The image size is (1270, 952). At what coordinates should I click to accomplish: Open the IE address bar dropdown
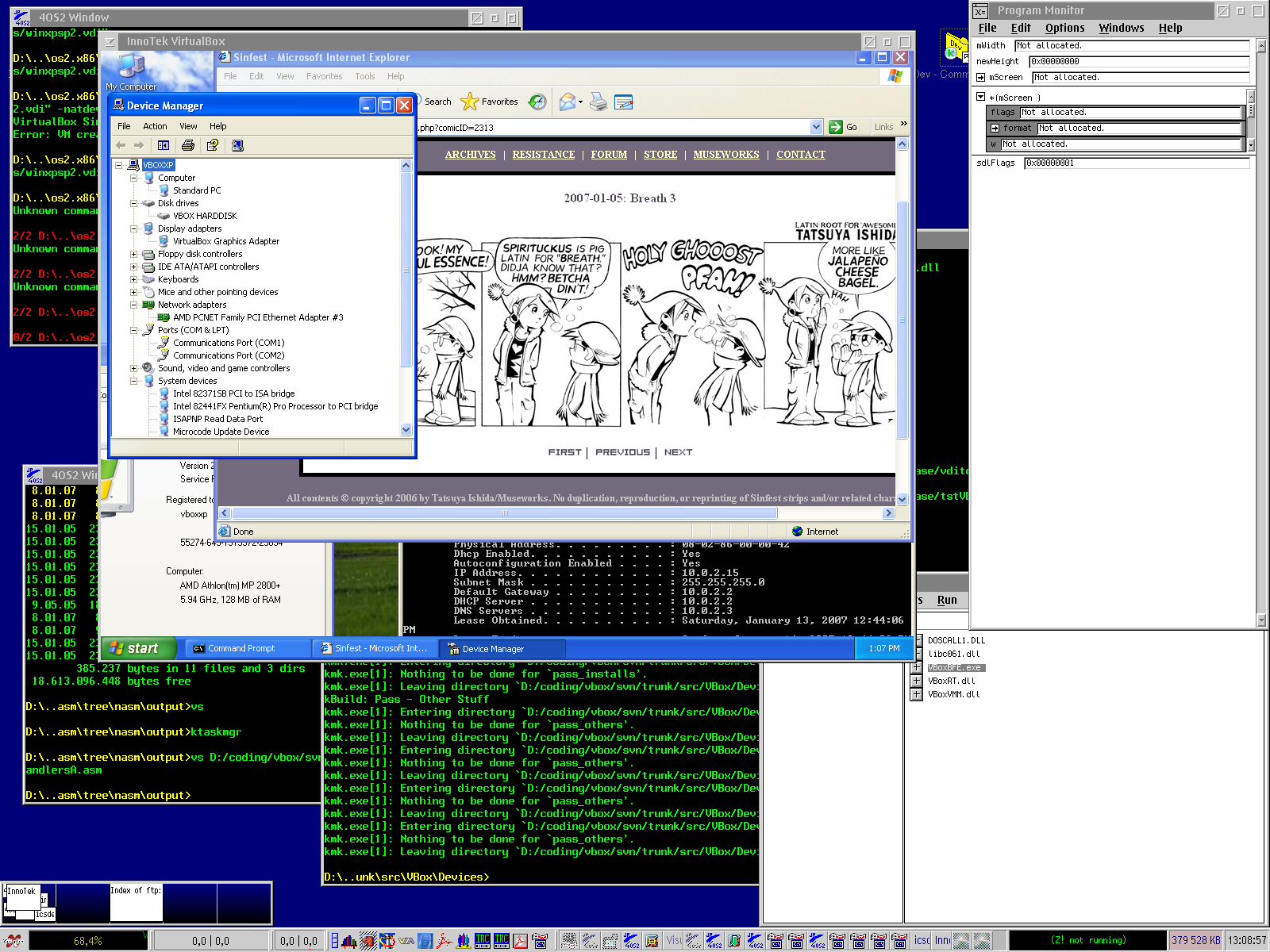(816, 127)
